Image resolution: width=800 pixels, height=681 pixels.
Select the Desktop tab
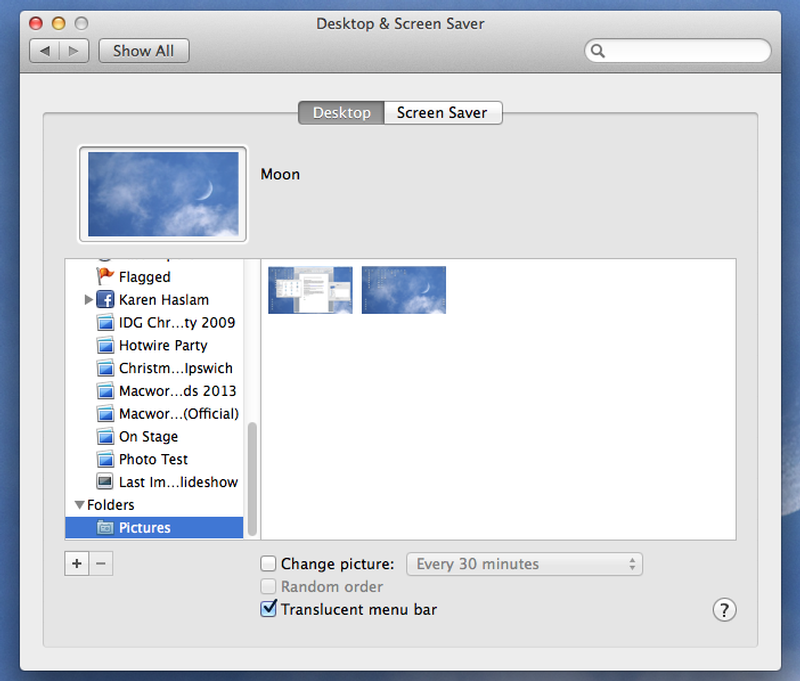point(341,113)
